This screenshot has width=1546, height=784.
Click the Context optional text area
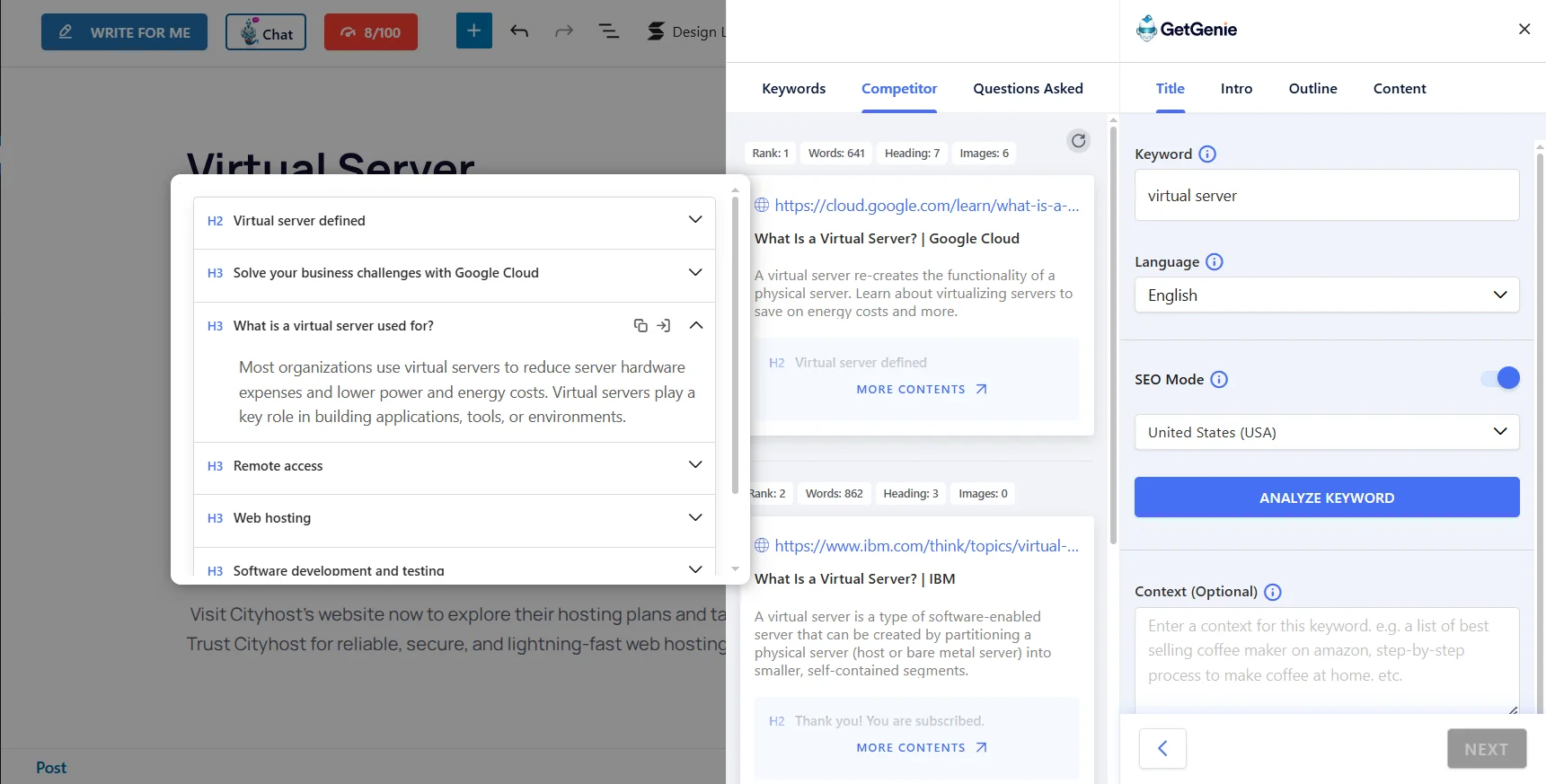1327,661
